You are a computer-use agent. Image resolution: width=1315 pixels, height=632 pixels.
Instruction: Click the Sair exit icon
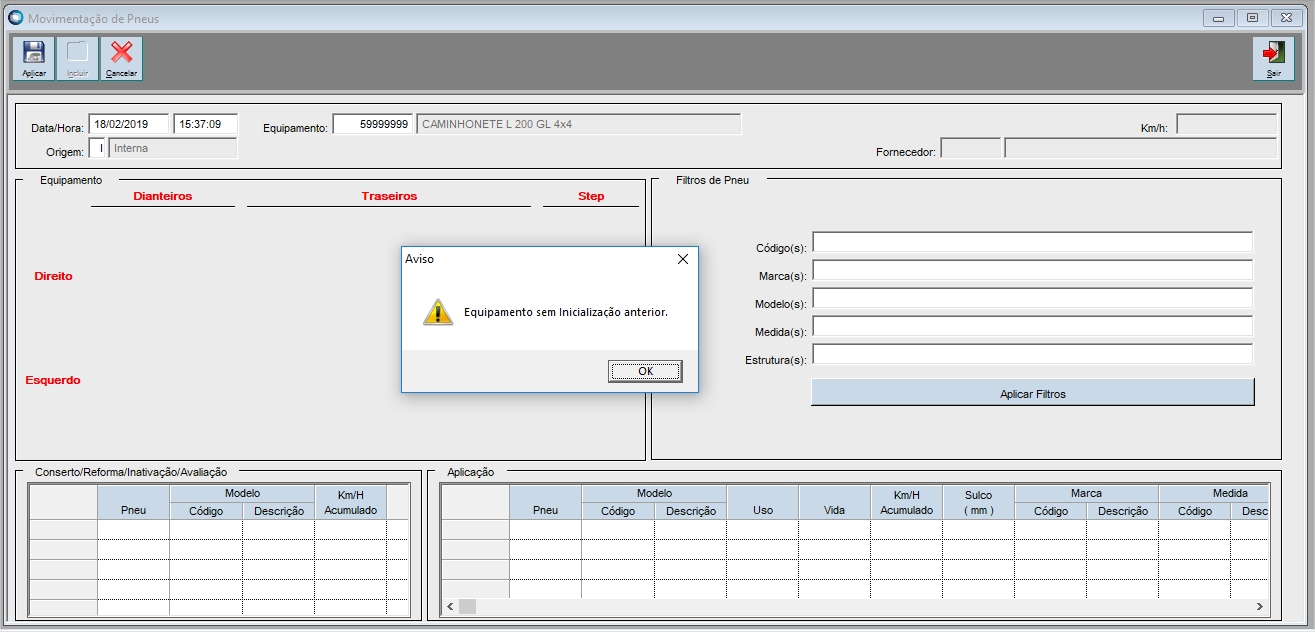click(1273, 58)
